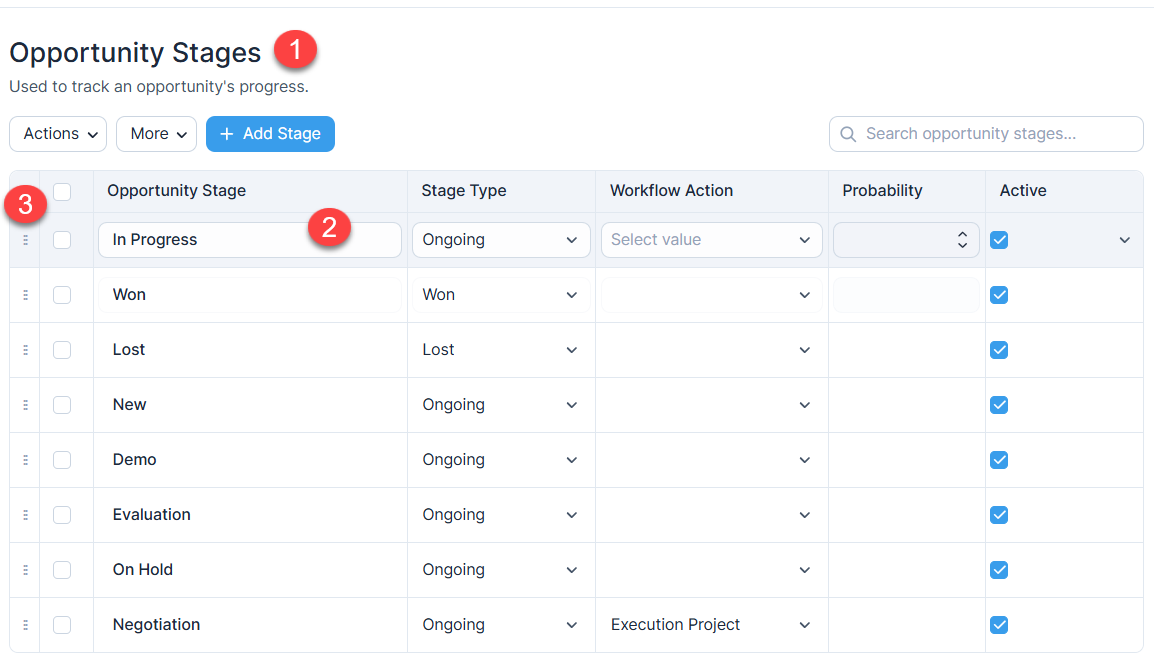Open Stage Type dropdown for On Hold row
Viewport: 1154px width, 659px height.
(x=501, y=570)
